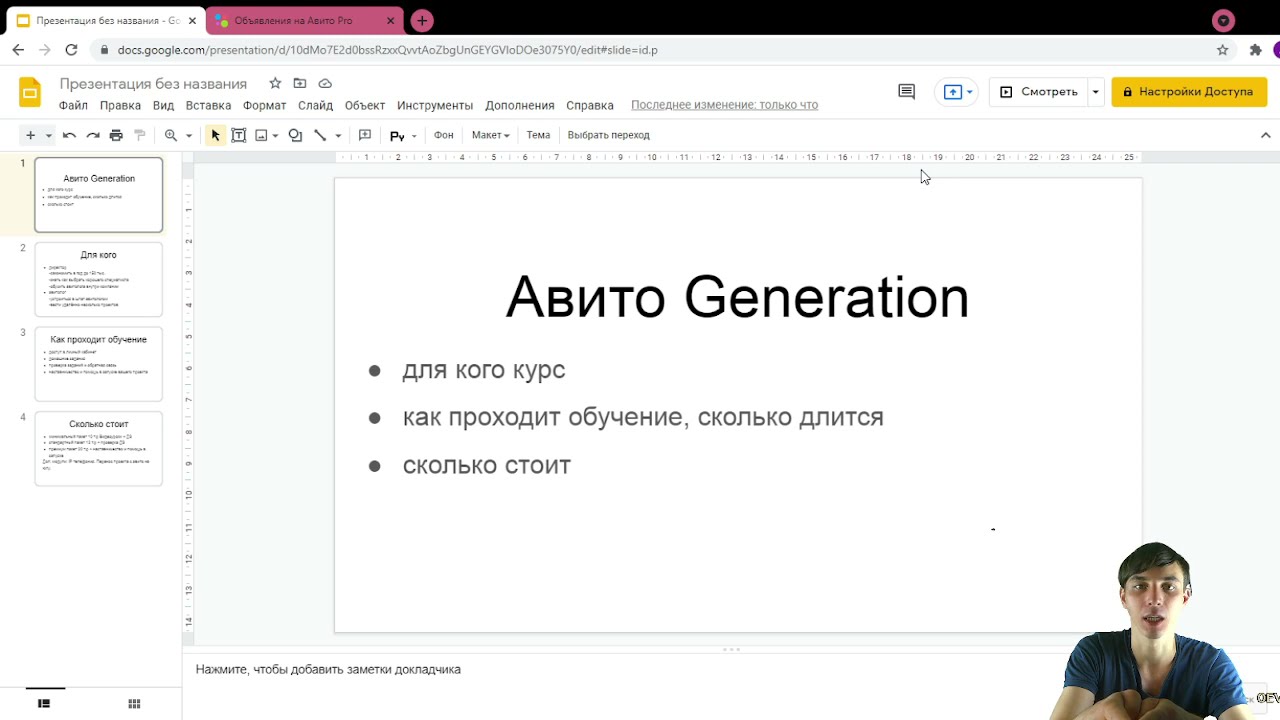Undo the last action

[69, 135]
